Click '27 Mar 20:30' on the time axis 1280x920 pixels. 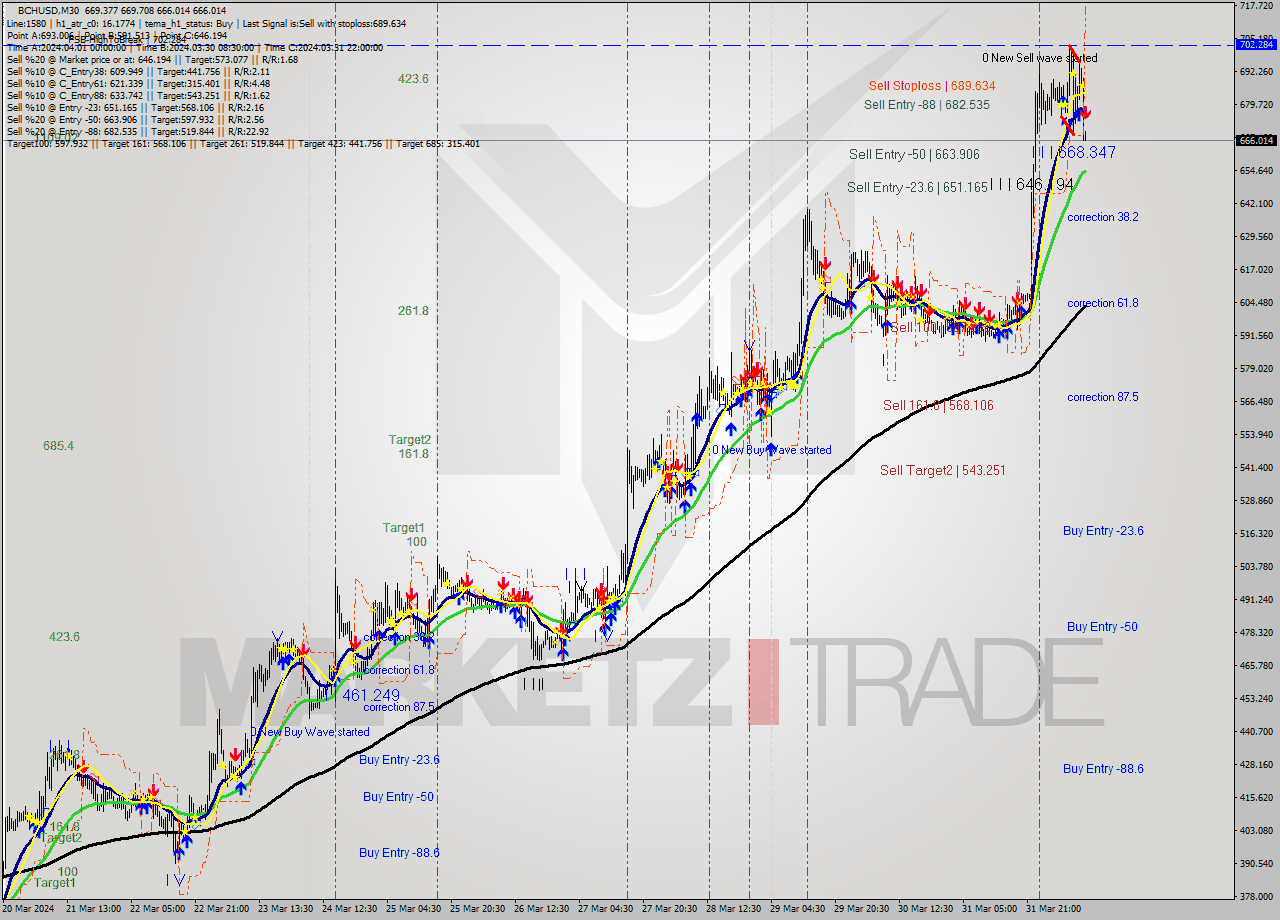667,909
